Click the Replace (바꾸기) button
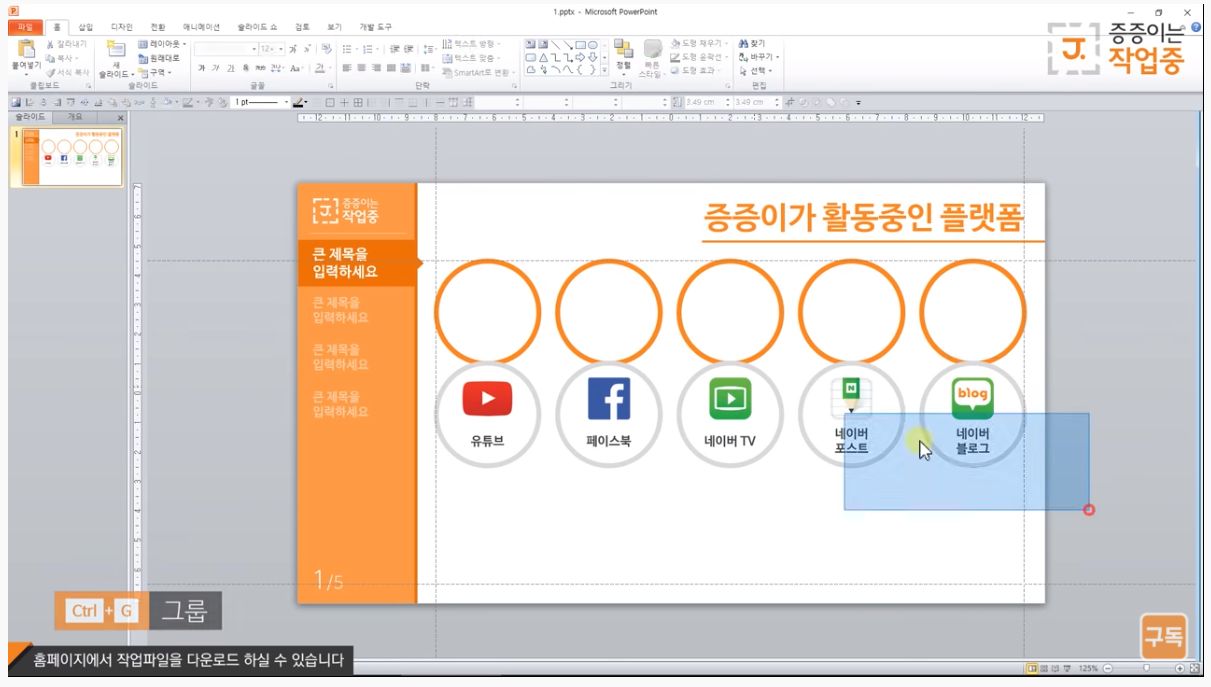Screen dimensions: 1211x687 coord(758,57)
